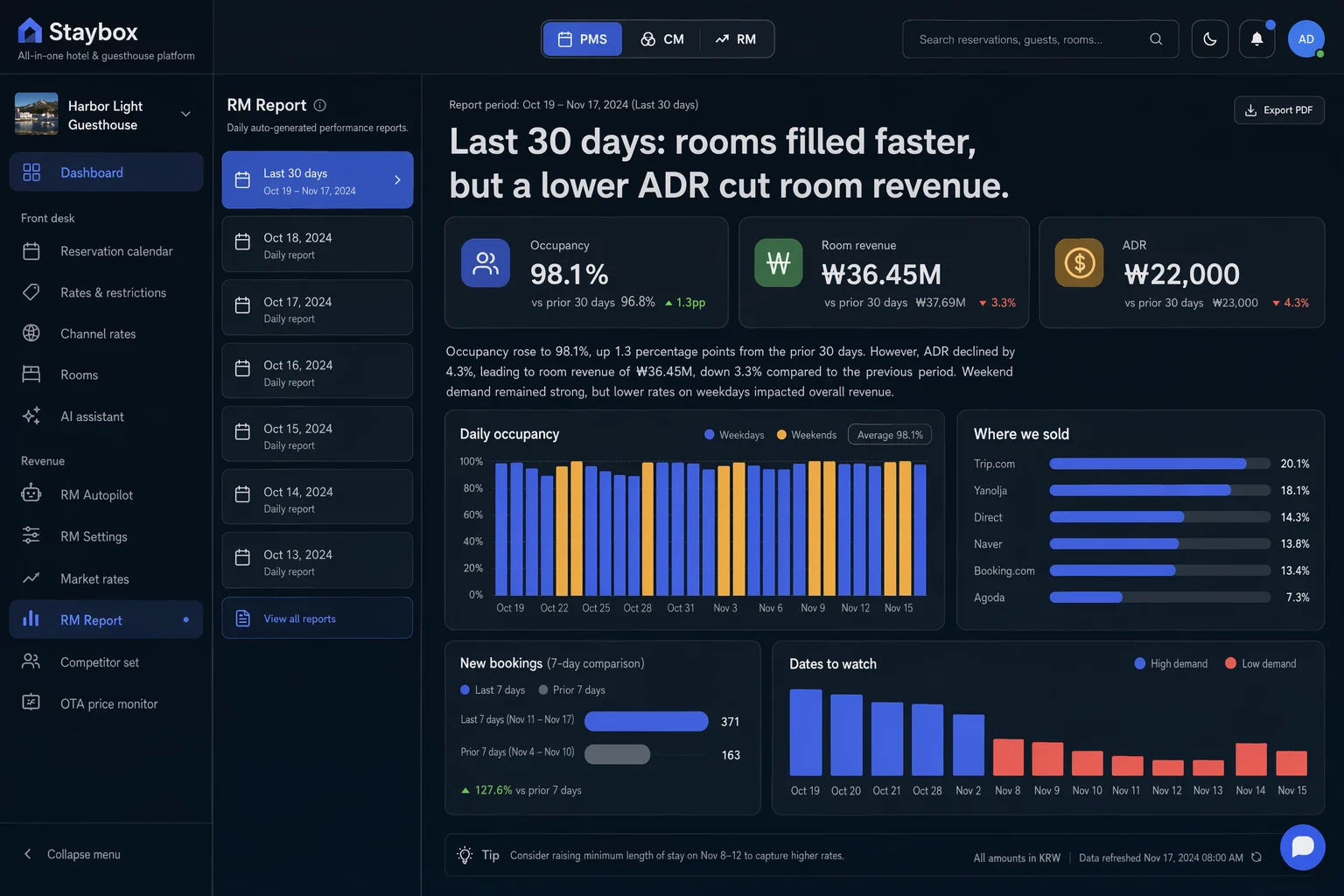Click the ADR dollar coin icon
Viewport: 1344px width, 896px height.
[1079, 262]
